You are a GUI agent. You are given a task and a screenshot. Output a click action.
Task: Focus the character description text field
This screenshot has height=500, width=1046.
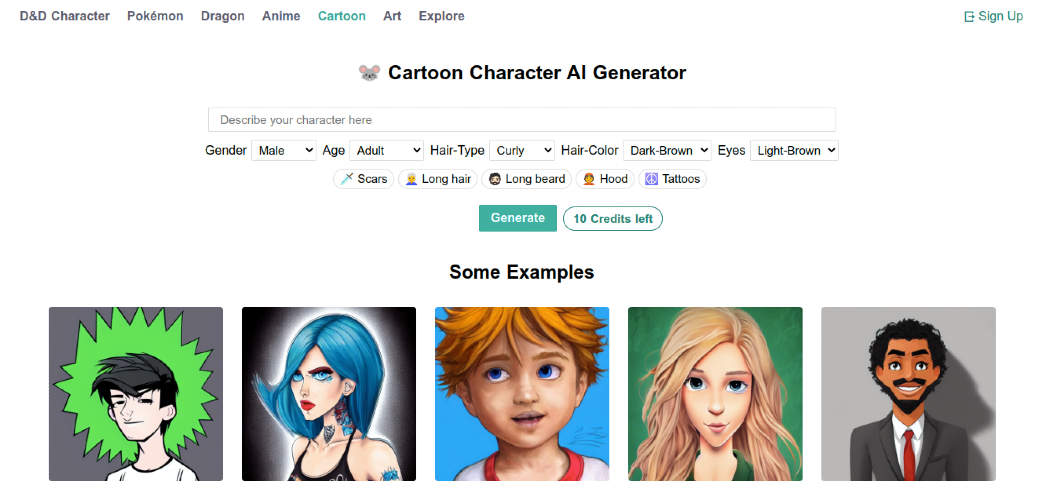point(522,120)
